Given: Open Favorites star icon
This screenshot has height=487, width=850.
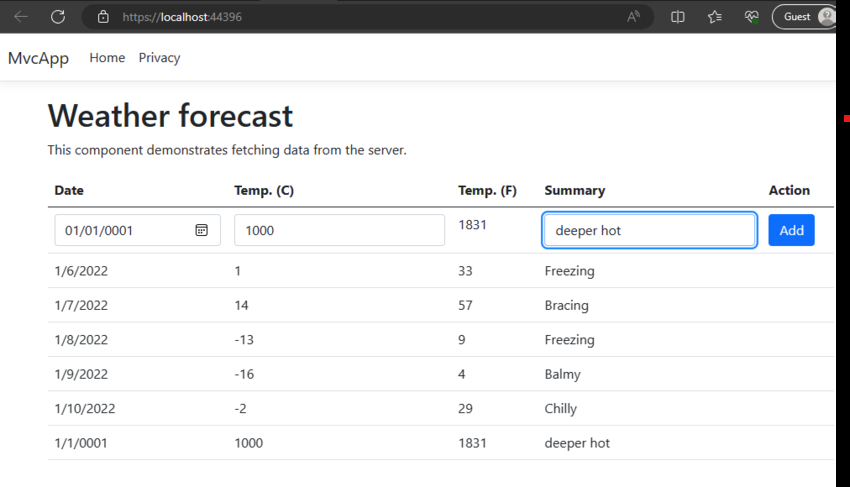Looking at the screenshot, I should [714, 17].
